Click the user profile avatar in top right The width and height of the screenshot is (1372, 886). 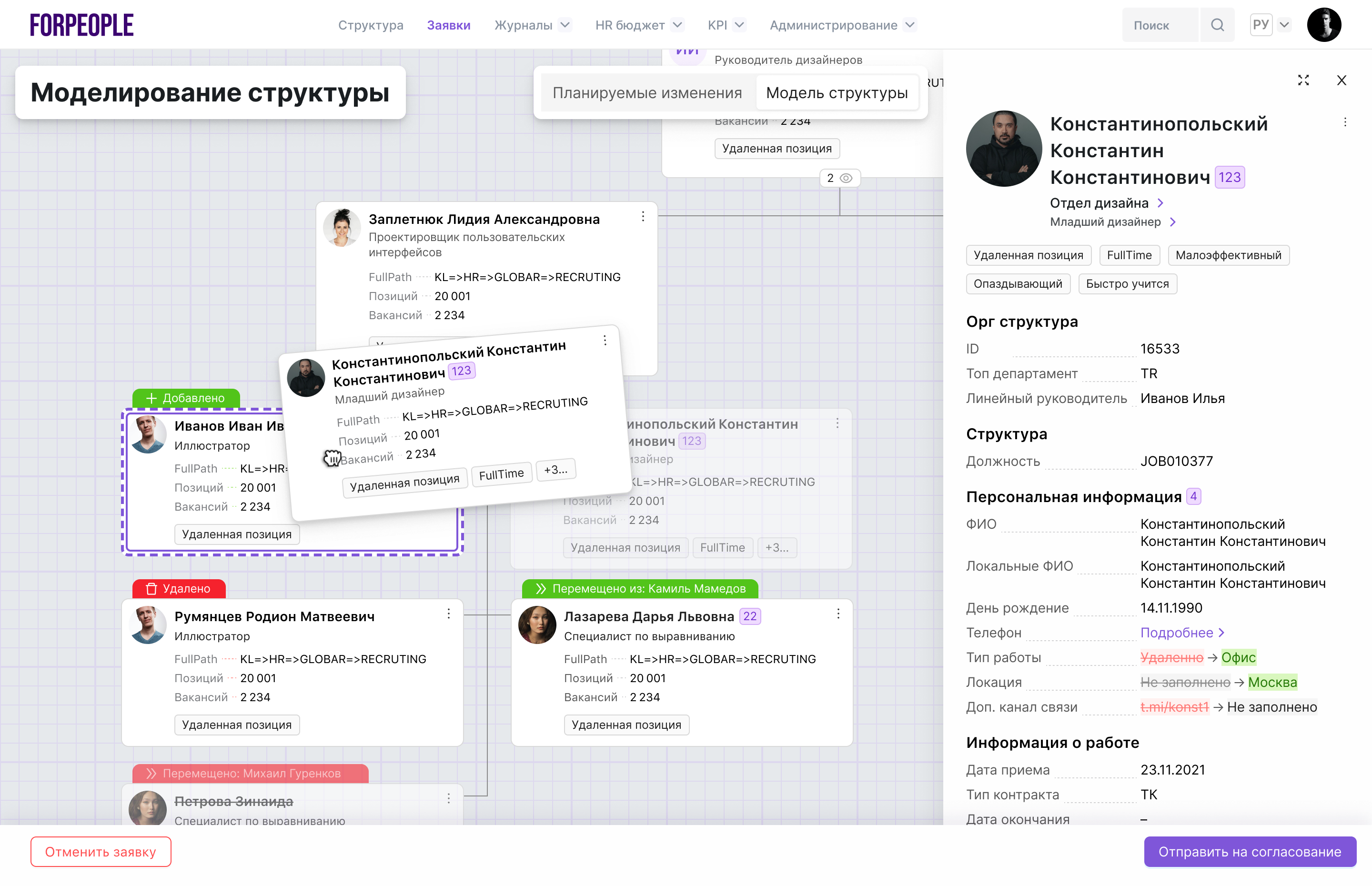pyautogui.click(x=1324, y=24)
